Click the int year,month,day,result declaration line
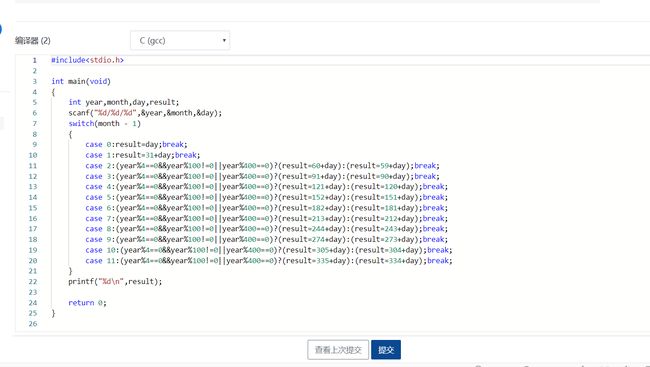Viewport: 650px width, 367px height. (x=124, y=102)
